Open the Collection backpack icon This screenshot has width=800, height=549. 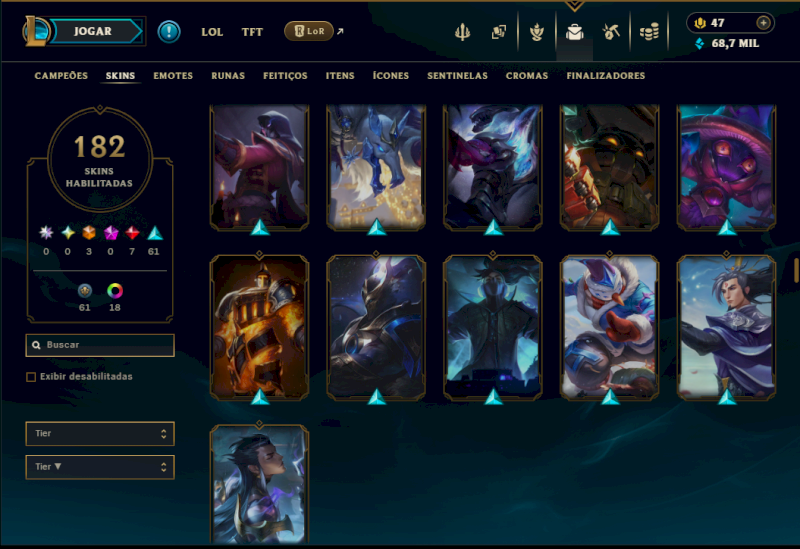[x=574, y=32]
